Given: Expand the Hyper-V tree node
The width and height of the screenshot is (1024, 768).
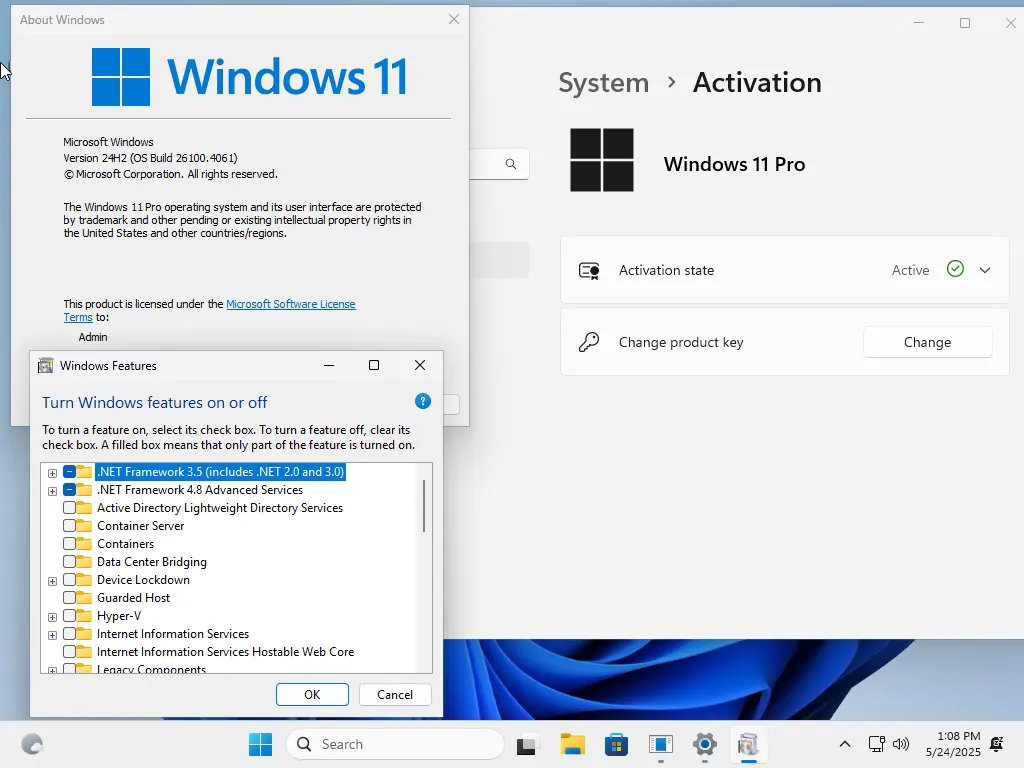Looking at the screenshot, I should pos(52,617).
